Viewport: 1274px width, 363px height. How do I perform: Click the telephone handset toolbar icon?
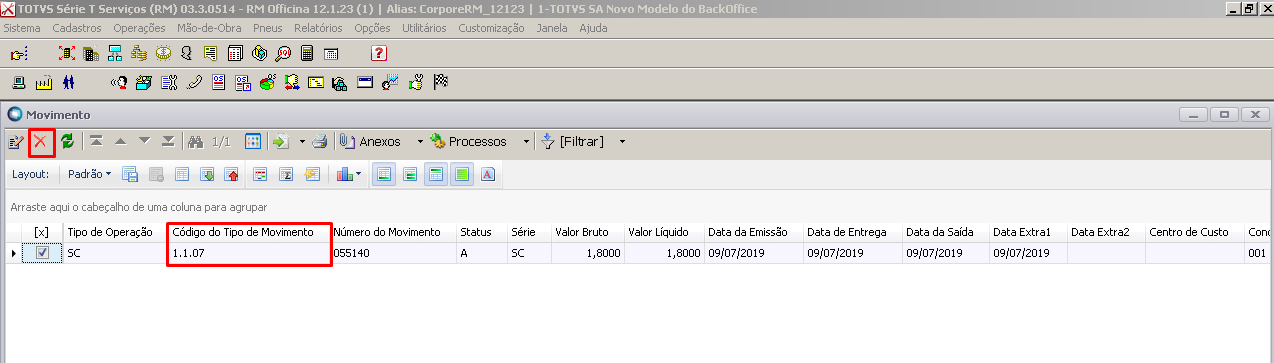(194, 82)
